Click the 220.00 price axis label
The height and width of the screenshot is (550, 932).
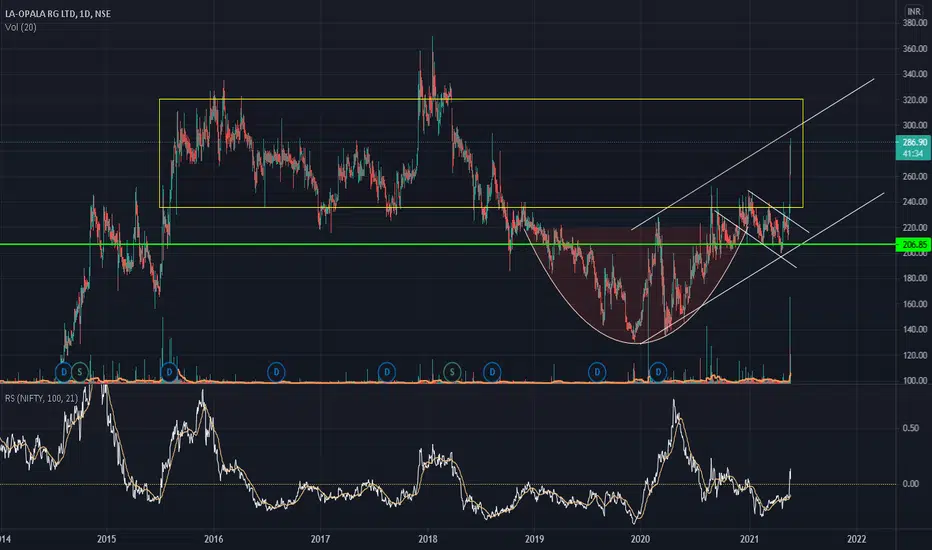coord(915,227)
